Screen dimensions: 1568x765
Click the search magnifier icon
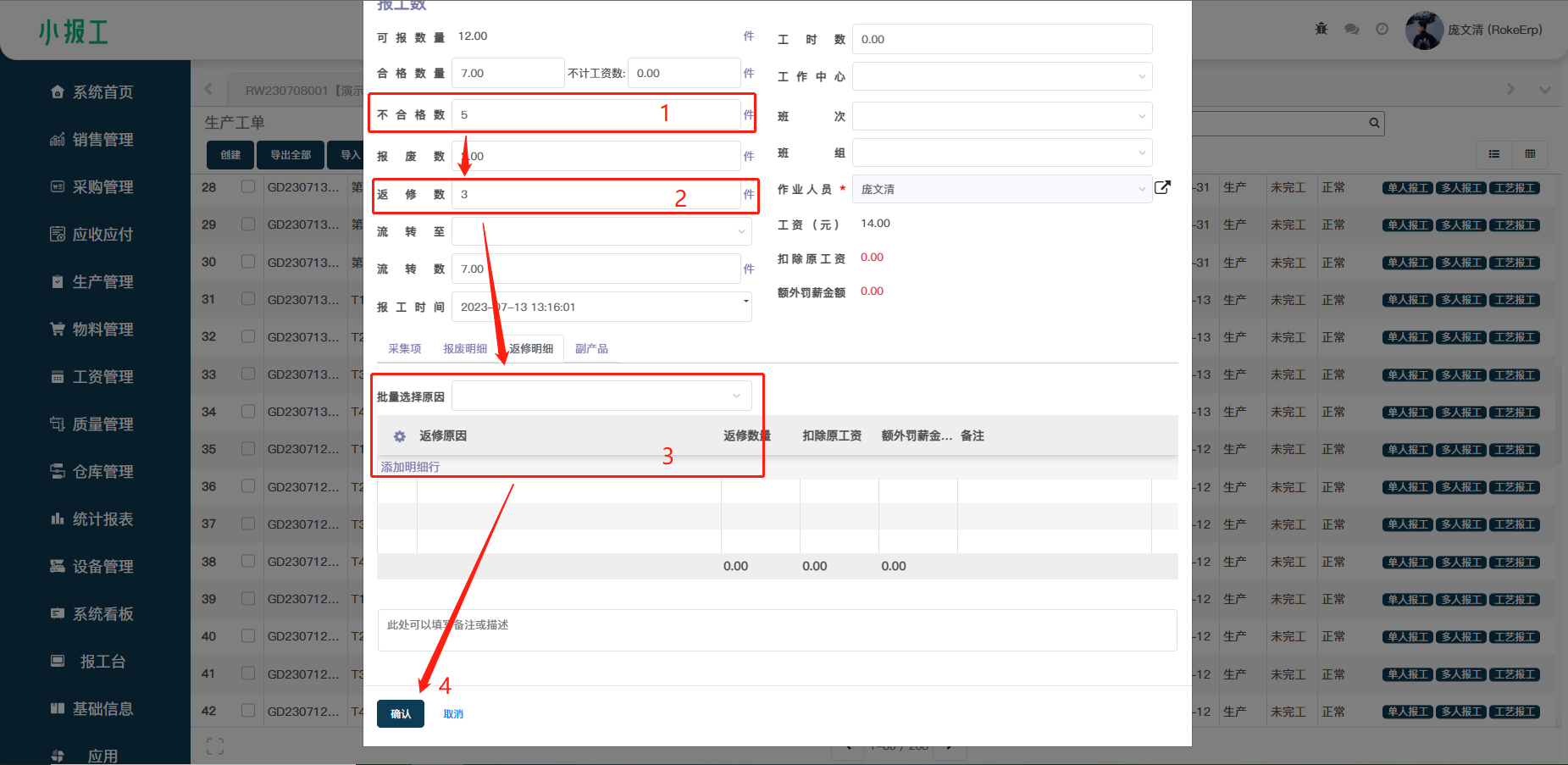tap(1374, 124)
